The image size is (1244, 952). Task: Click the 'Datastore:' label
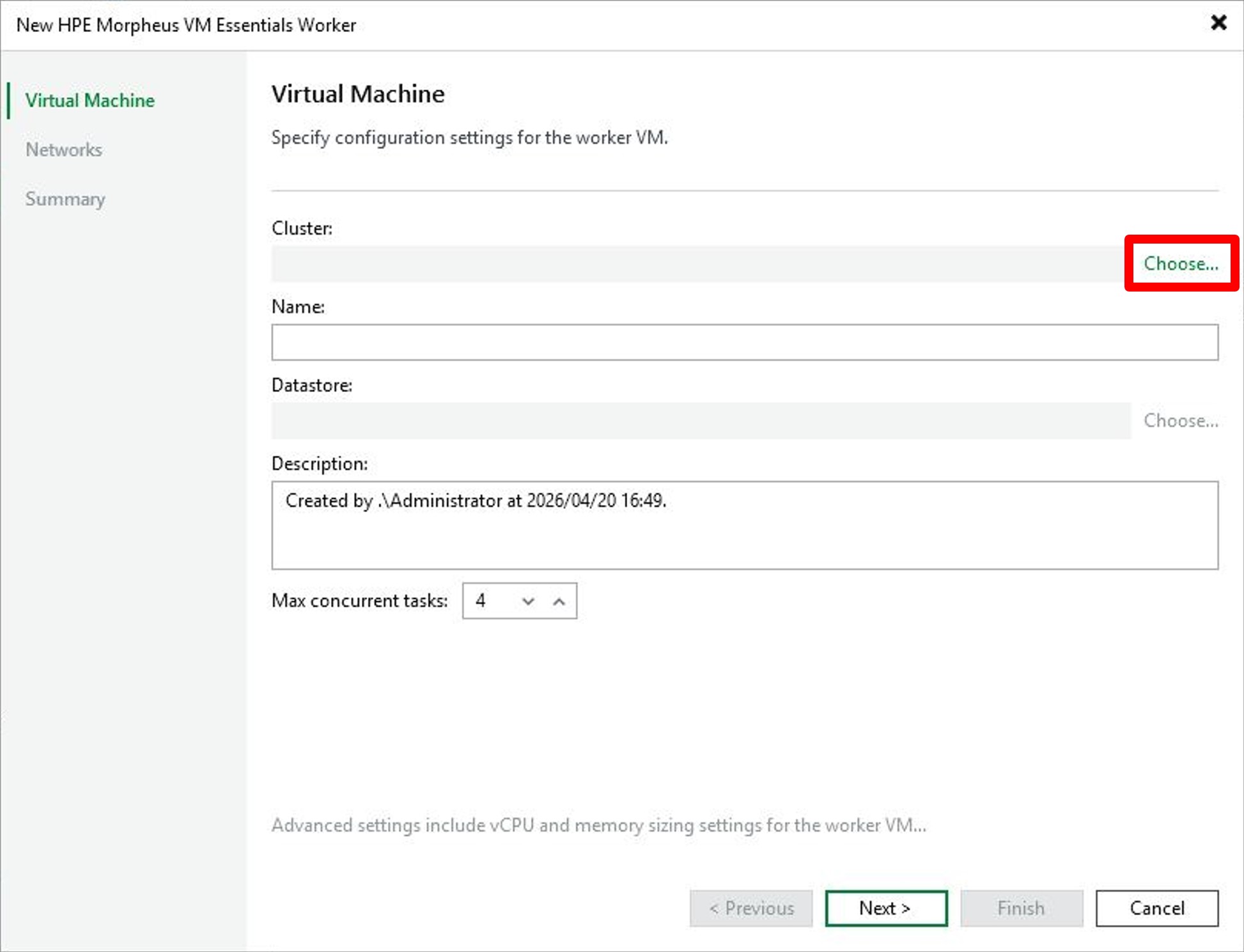coord(312,386)
